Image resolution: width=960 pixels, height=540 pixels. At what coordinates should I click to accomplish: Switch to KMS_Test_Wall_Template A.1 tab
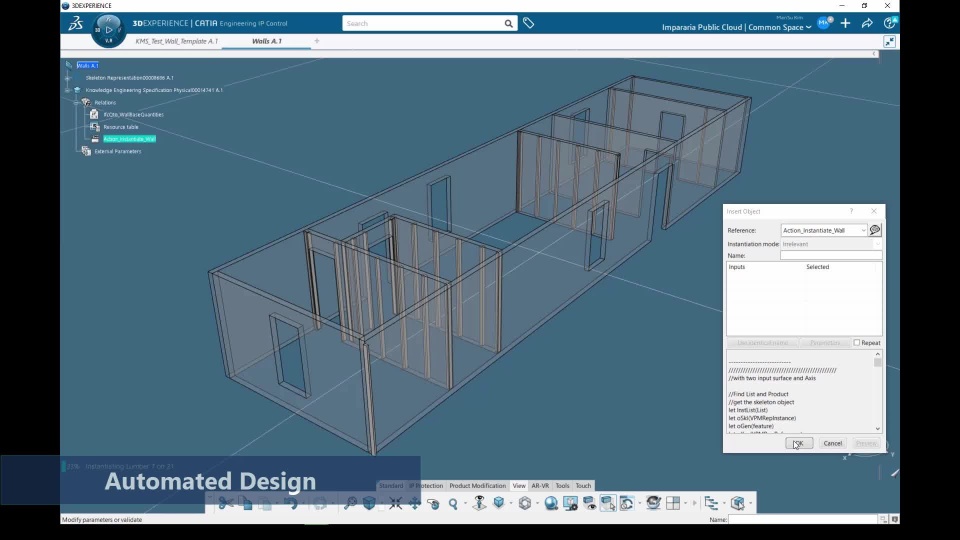point(176,41)
